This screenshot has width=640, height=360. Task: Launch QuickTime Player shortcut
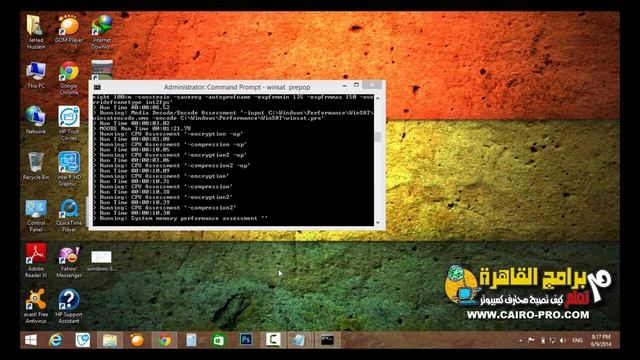point(69,215)
